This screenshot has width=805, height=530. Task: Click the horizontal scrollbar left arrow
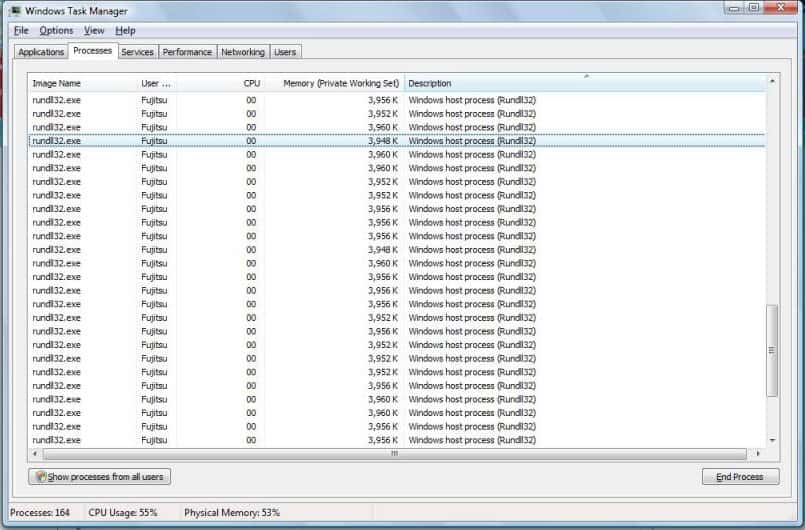pyautogui.click(x=35, y=453)
